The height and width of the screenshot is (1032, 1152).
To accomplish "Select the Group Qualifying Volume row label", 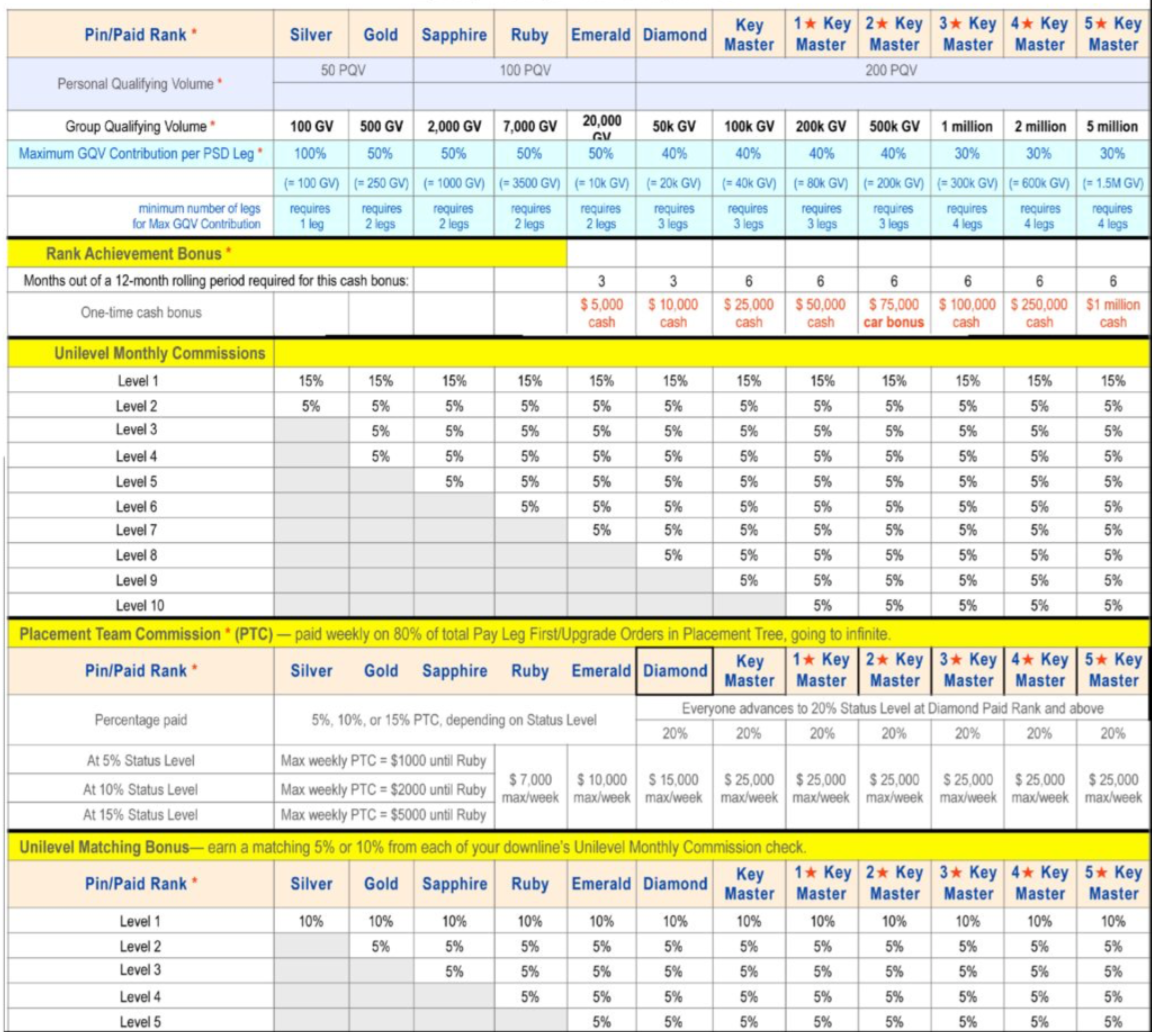I will (x=137, y=127).
